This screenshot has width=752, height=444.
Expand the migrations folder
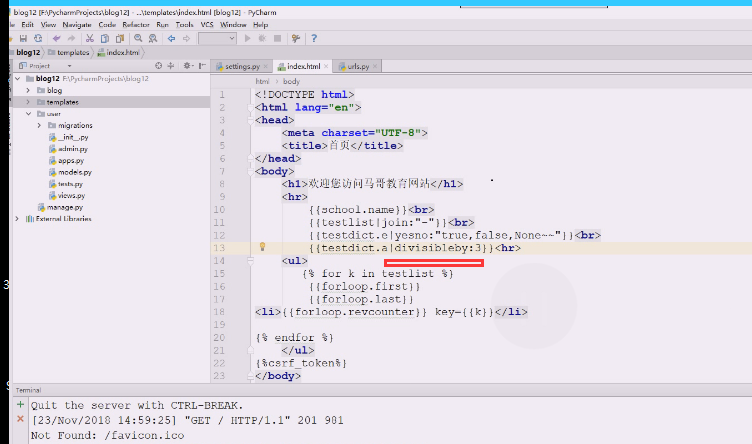39,125
